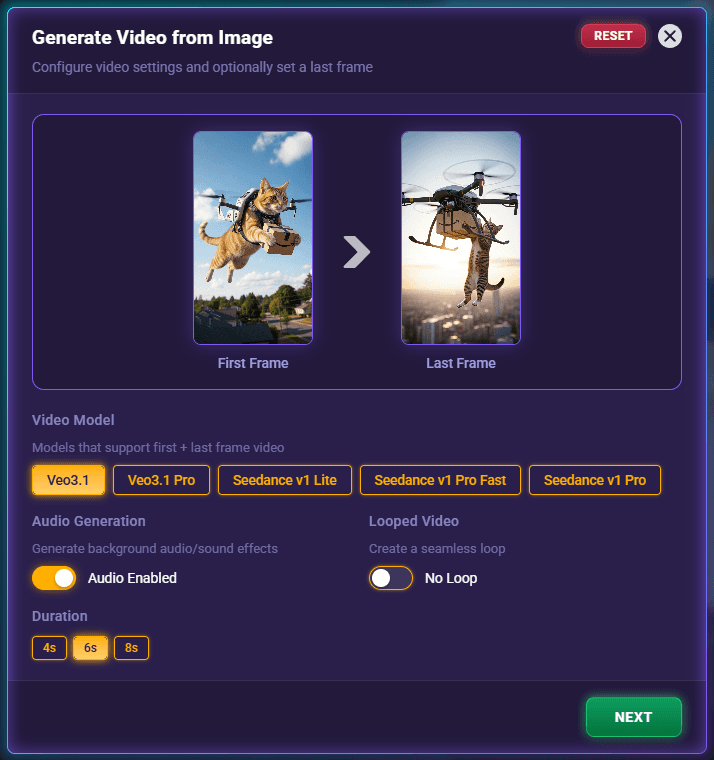Select the First Frame cat thumbnail
This screenshot has width=714, height=760.
[253, 238]
